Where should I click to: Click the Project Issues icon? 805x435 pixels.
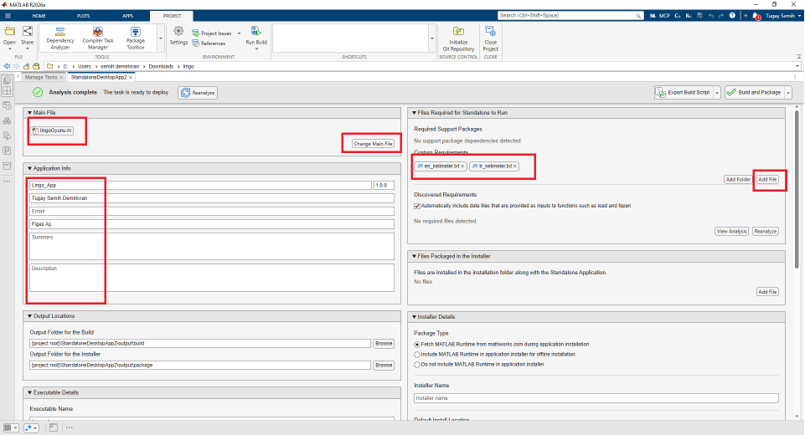coord(196,33)
